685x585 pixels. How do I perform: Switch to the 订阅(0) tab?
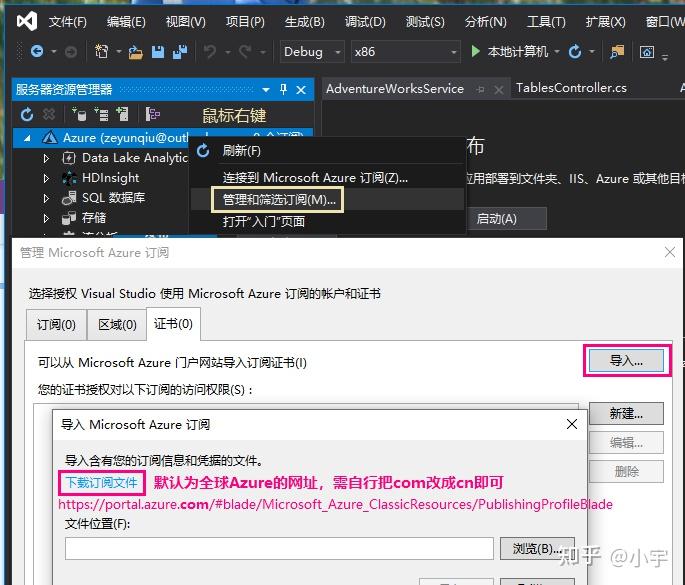pos(56,325)
